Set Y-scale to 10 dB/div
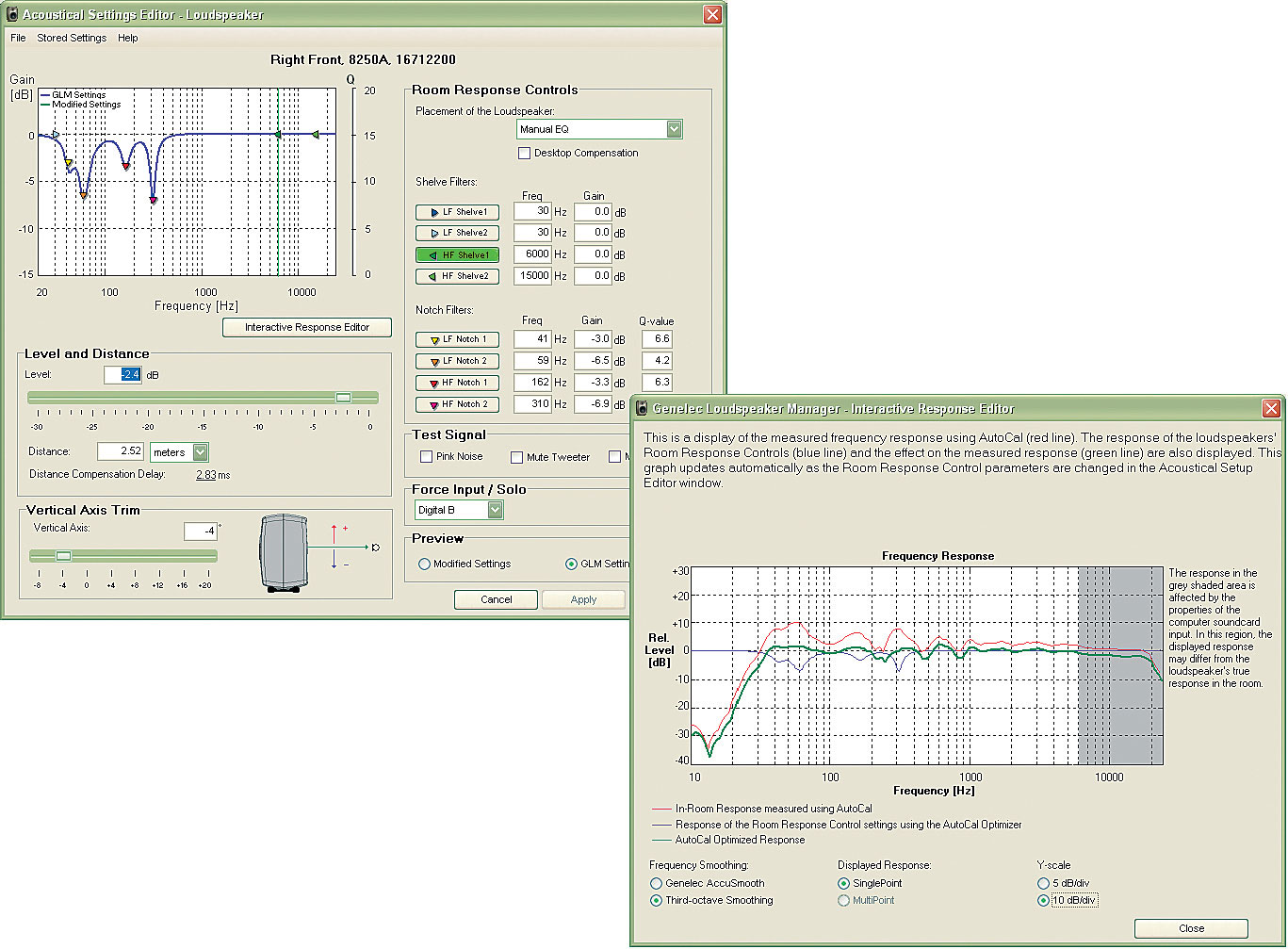Screen dimensions: 1288x949 click(1043, 900)
